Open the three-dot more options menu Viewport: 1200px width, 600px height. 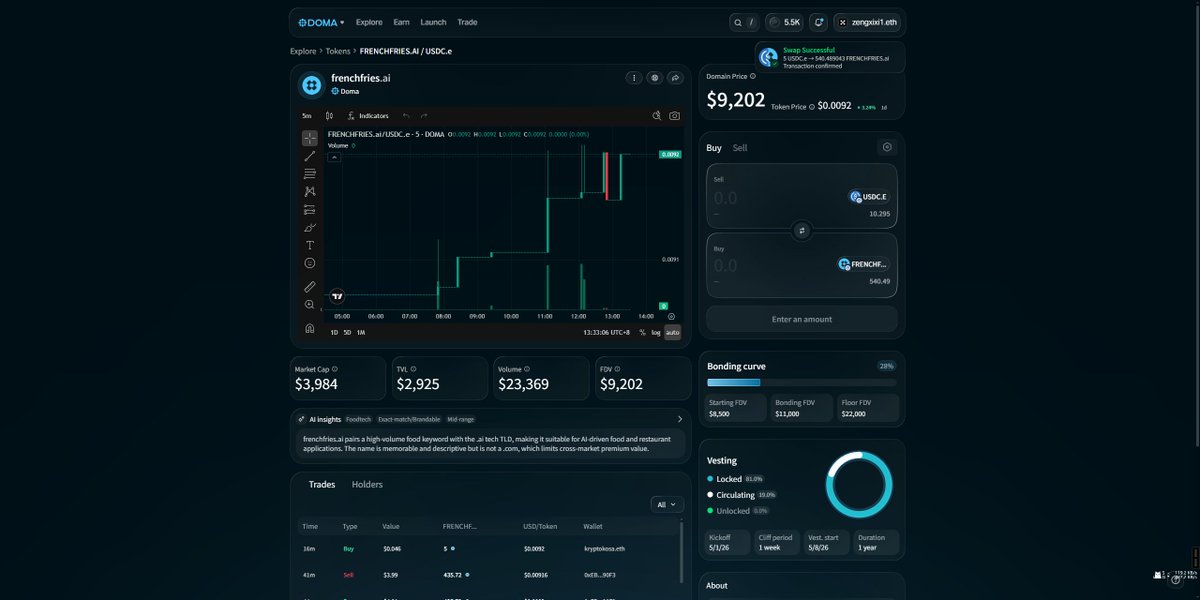tap(634, 77)
